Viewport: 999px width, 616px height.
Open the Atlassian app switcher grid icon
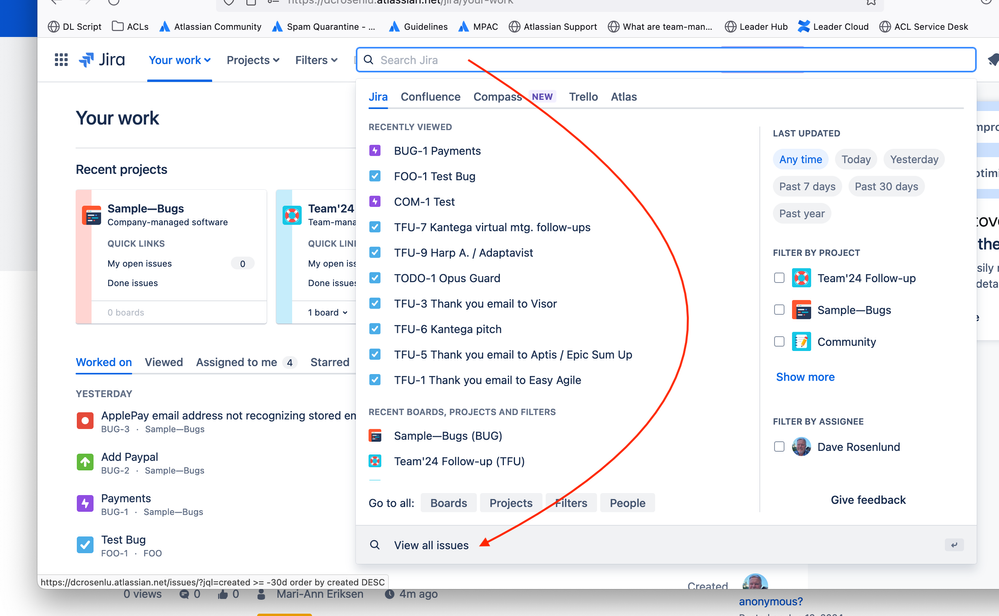[x=60, y=59]
